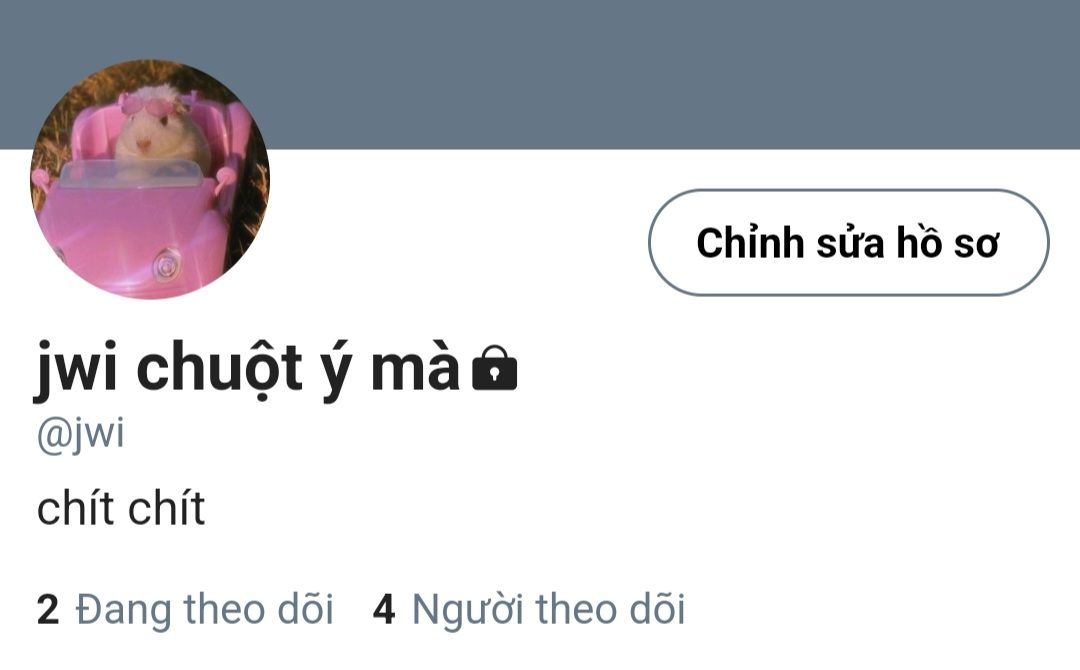
Task: Click the word chuột in profile name
Action: click(219, 369)
